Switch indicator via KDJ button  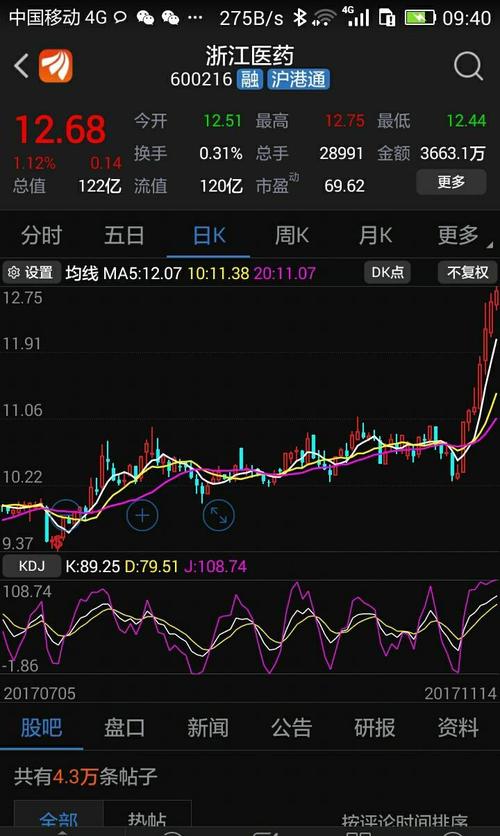click(x=31, y=566)
